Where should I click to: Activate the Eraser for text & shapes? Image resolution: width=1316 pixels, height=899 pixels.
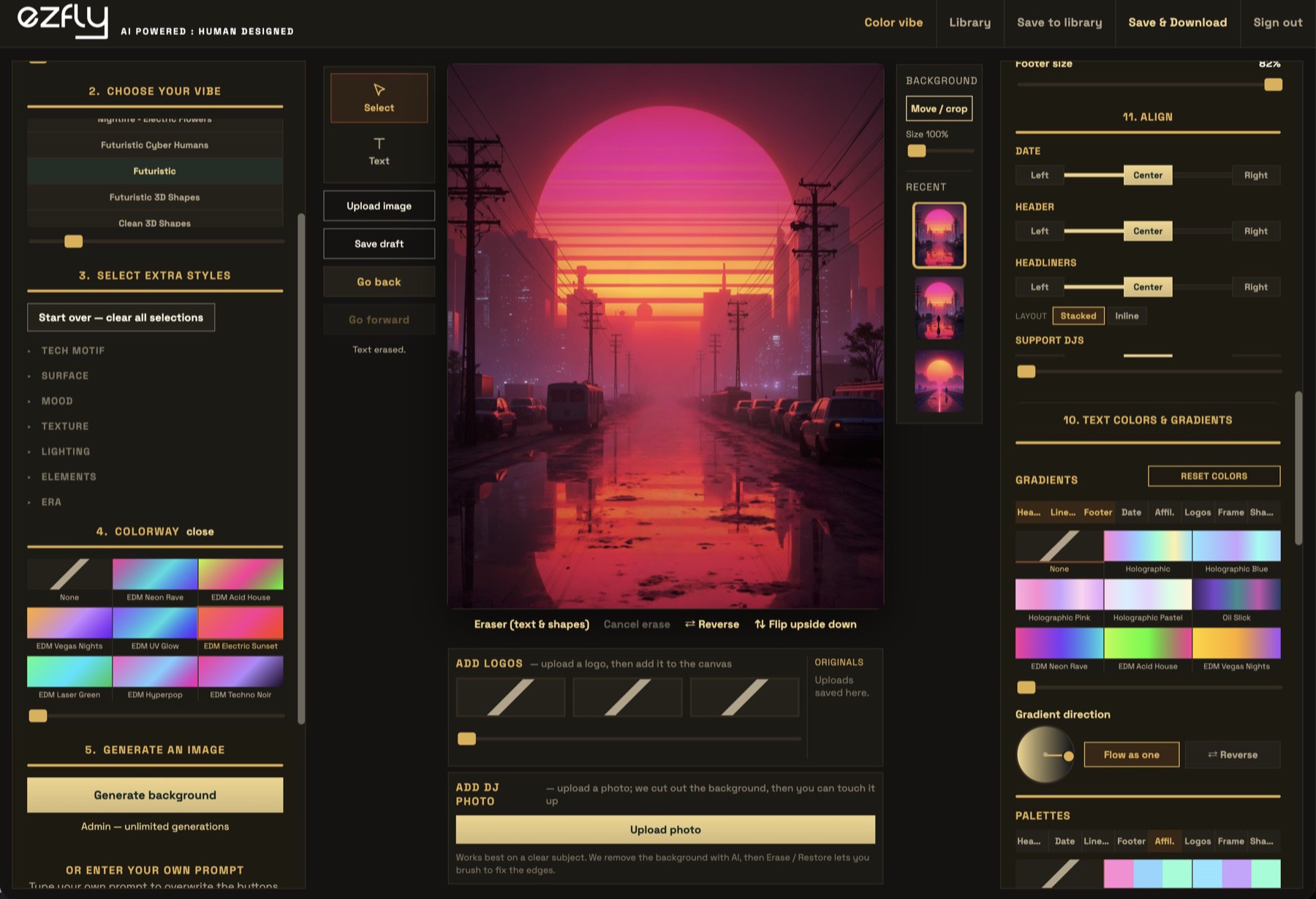coord(532,624)
